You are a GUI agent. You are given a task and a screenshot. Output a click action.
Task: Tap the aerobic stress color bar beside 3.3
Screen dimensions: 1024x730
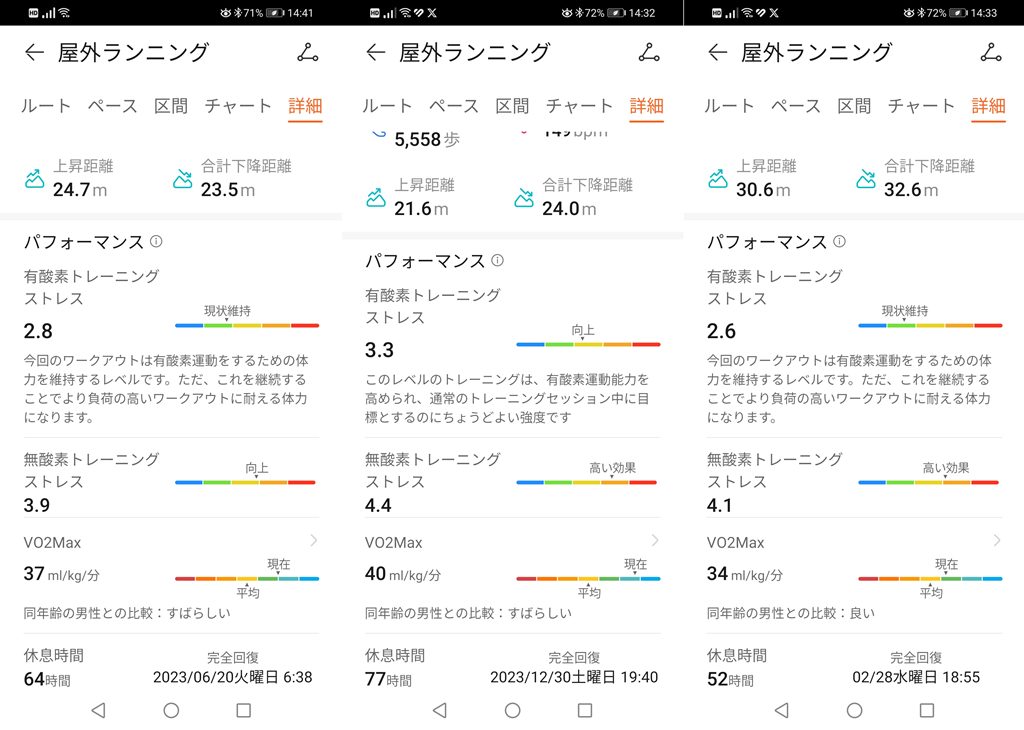point(588,344)
